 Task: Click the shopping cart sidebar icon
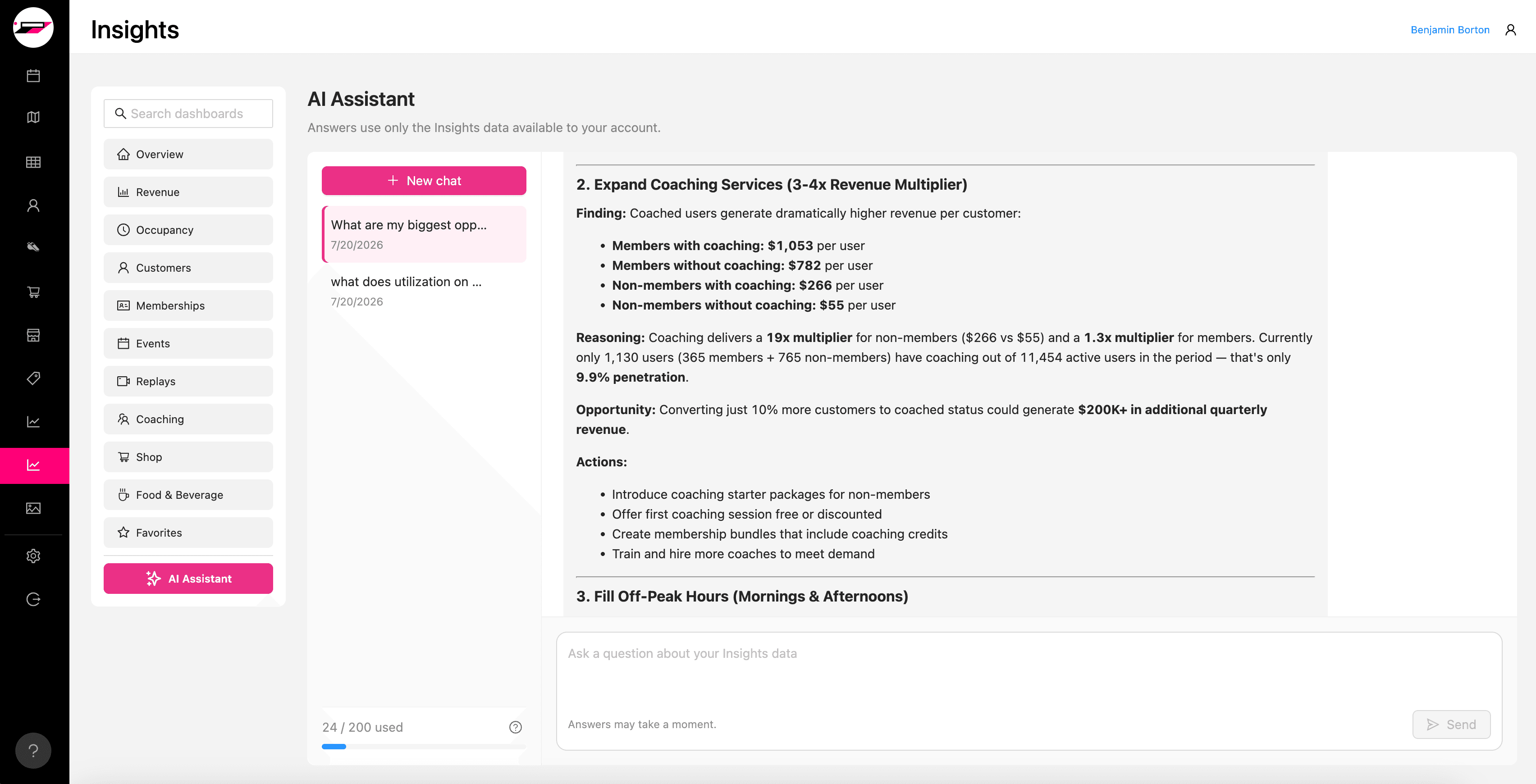[x=33, y=292]
